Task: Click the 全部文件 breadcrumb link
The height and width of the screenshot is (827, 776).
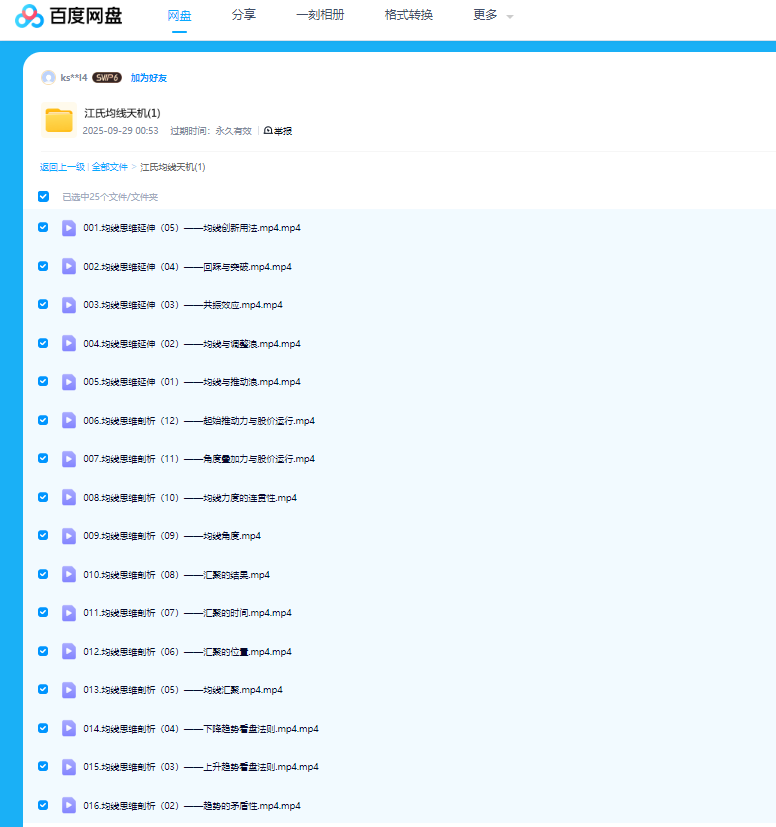Action: (x=110, y=167)
